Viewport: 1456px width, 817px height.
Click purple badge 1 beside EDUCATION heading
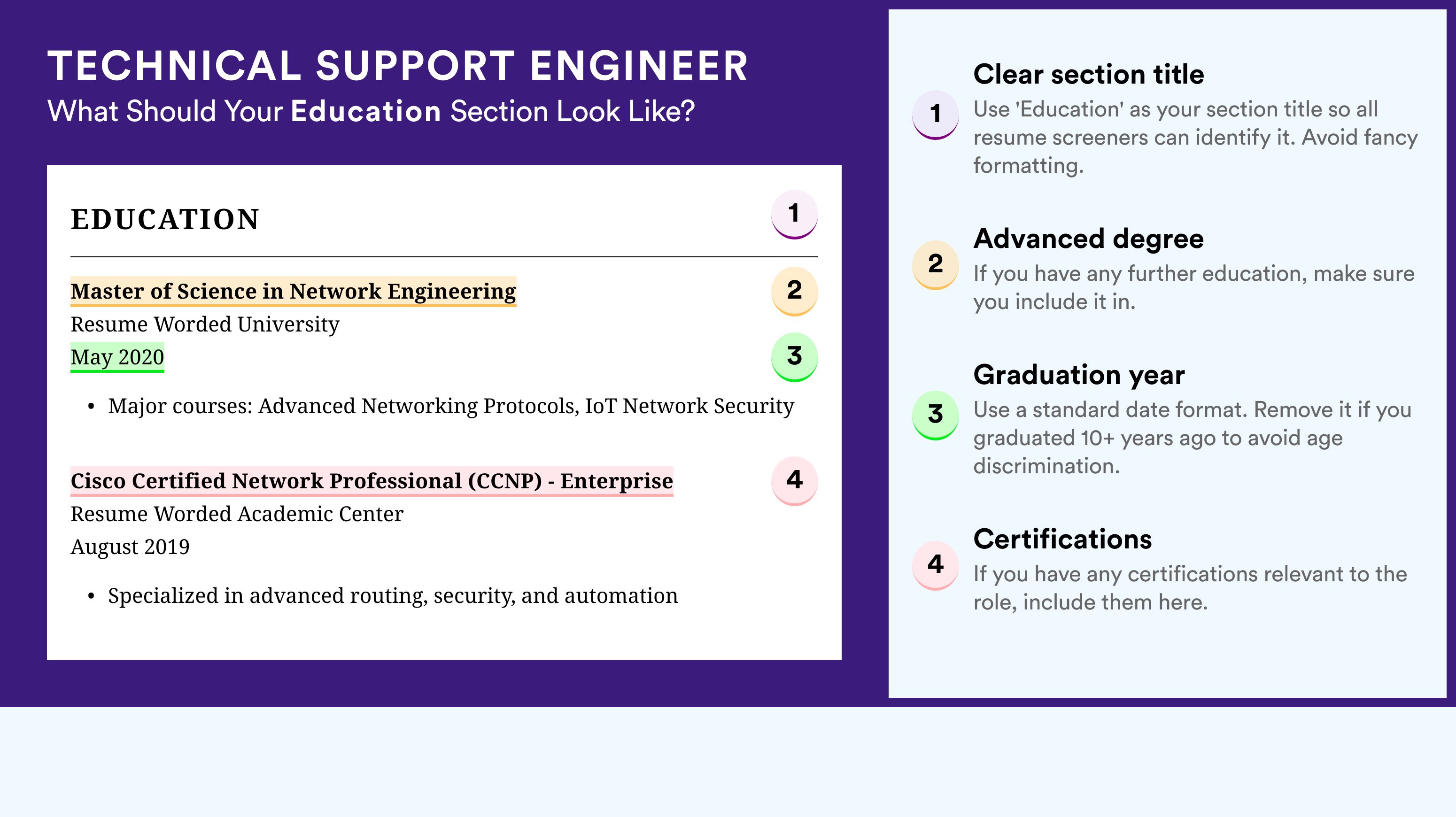(794, 214)
